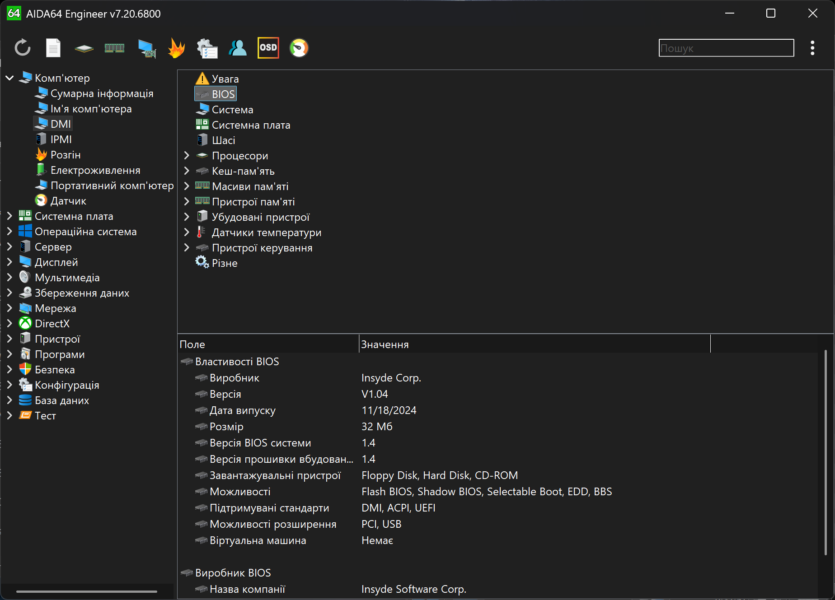This screenshot has height=600, width=835.
Task: Select the DMI tree item
Action: pos(53,124)
